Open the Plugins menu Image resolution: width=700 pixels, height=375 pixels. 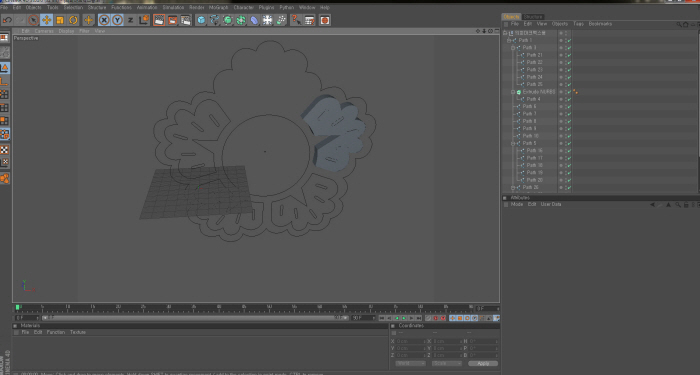[267, 8]
